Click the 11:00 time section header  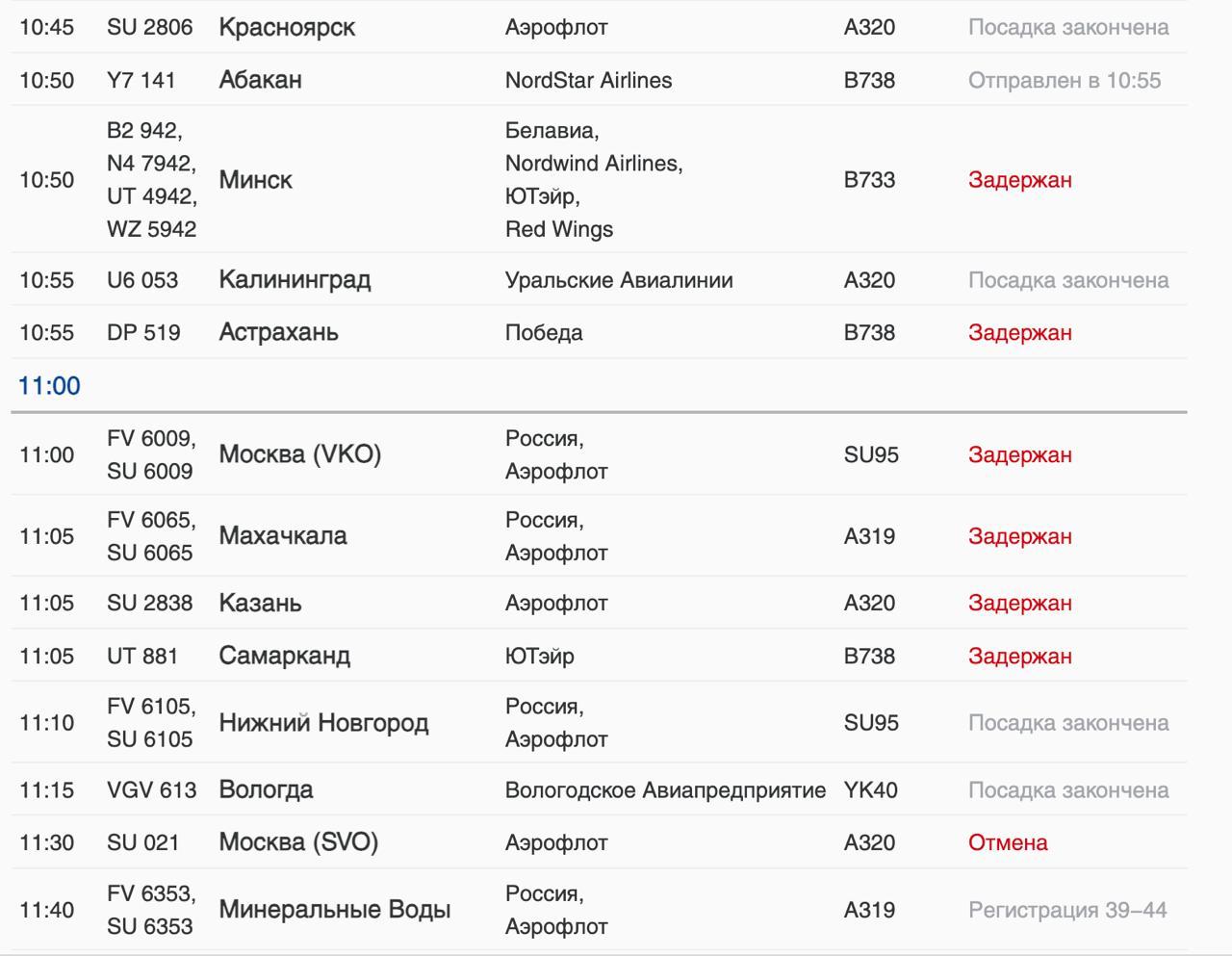point(49,386)
